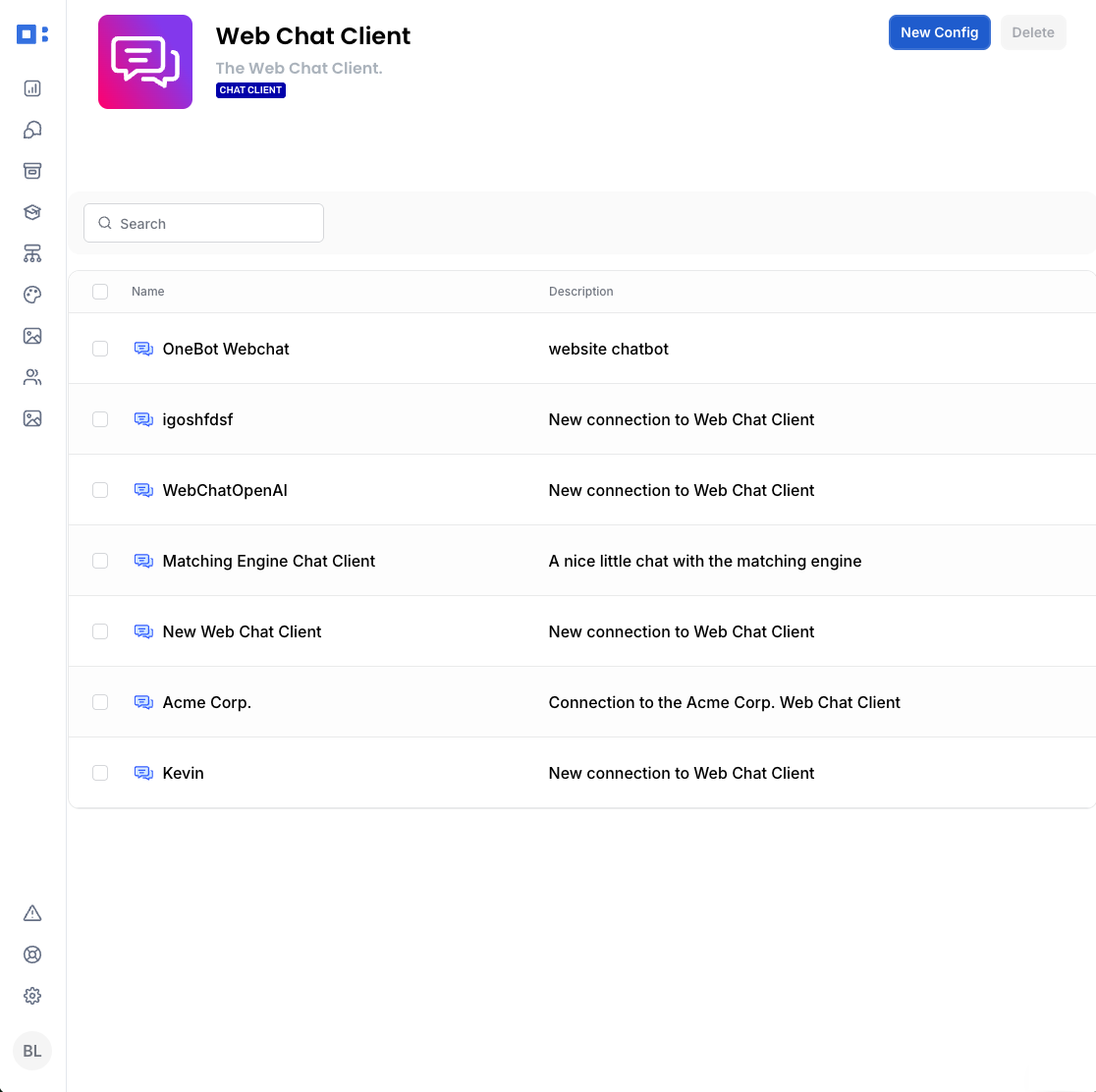Check the WebChatOpenAI row checkbox
Image resolution: width=1096 pixels, height=1092 pixels.
click(x=100, y=489)
